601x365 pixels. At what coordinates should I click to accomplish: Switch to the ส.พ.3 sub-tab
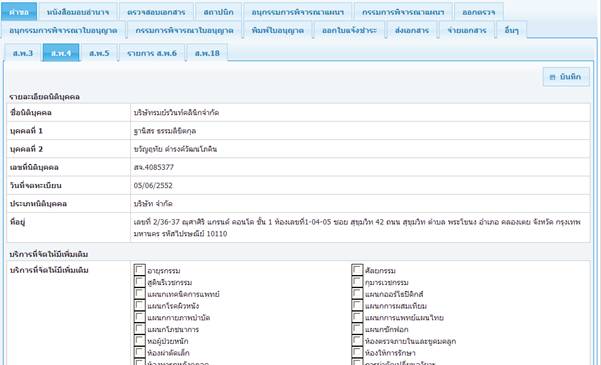point(23,53)
